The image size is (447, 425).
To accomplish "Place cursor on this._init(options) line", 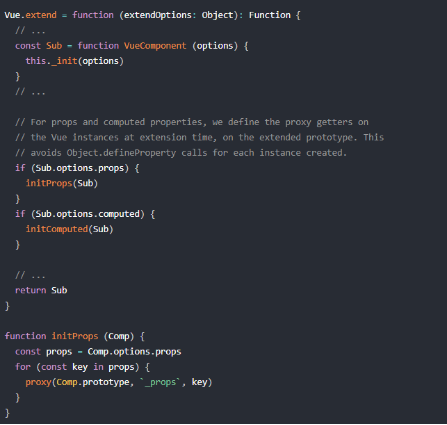I will [75, 61].
